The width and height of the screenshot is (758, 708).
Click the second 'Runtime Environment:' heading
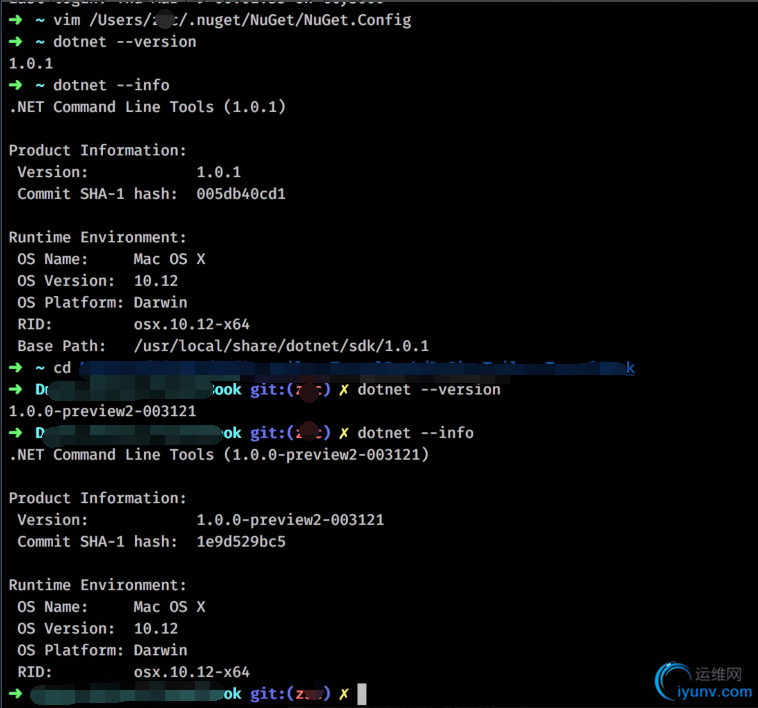[98, 585]
